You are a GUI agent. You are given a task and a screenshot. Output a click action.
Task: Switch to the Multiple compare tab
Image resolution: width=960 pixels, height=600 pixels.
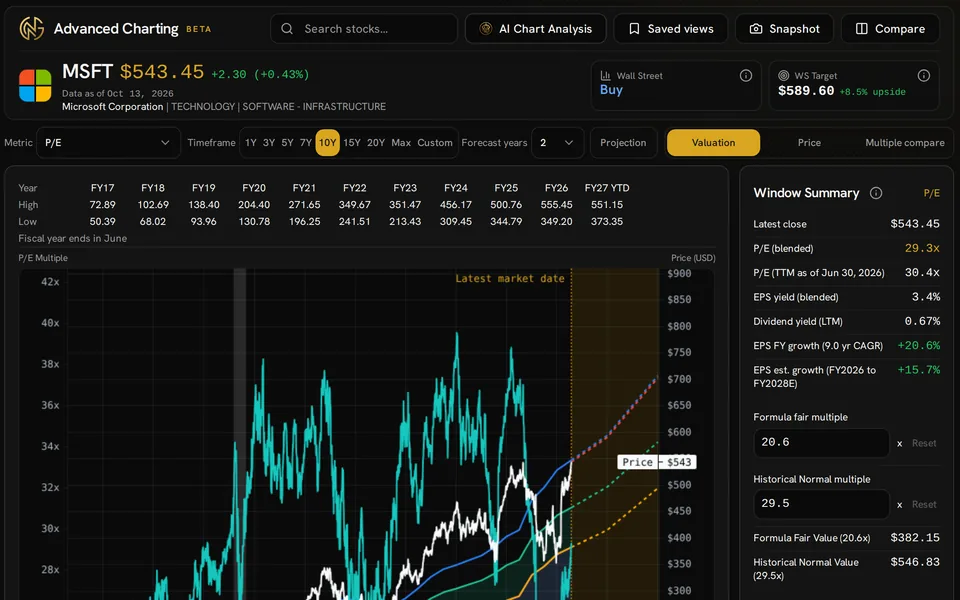904,143
